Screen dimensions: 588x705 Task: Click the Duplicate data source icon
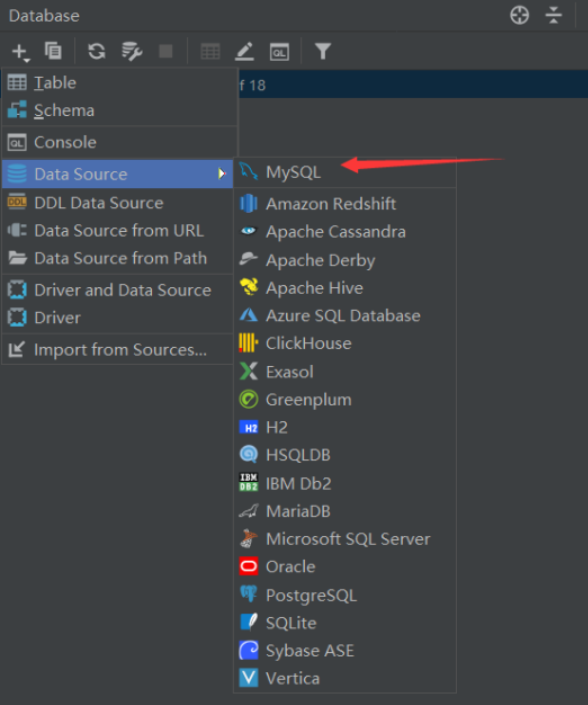click(x=53, y=50)
